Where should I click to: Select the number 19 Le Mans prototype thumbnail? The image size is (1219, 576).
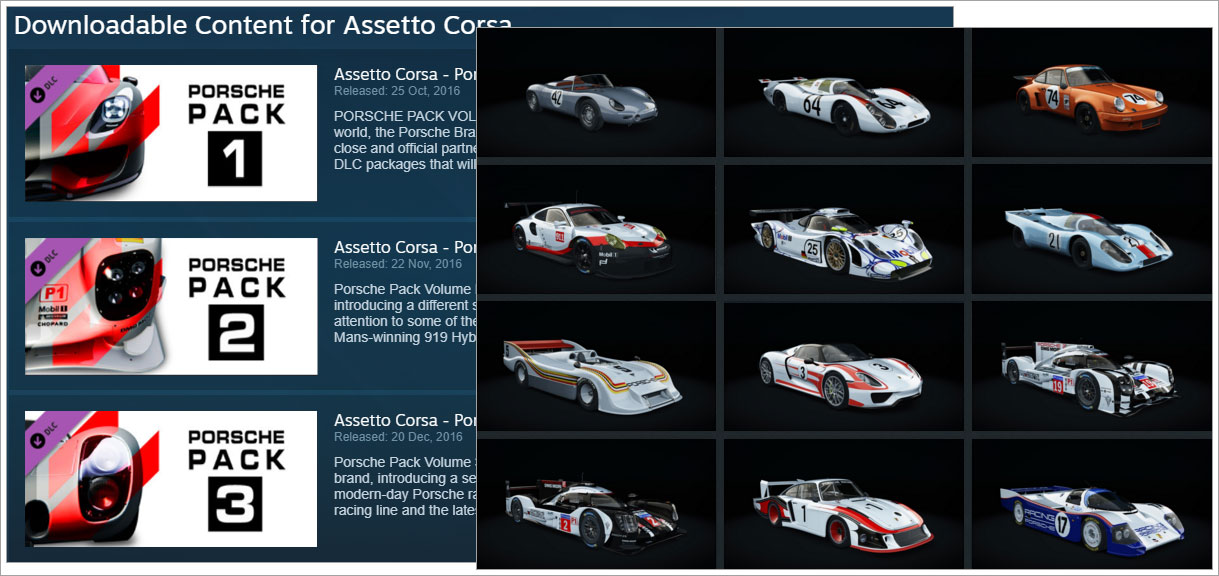coord(1091,366)
